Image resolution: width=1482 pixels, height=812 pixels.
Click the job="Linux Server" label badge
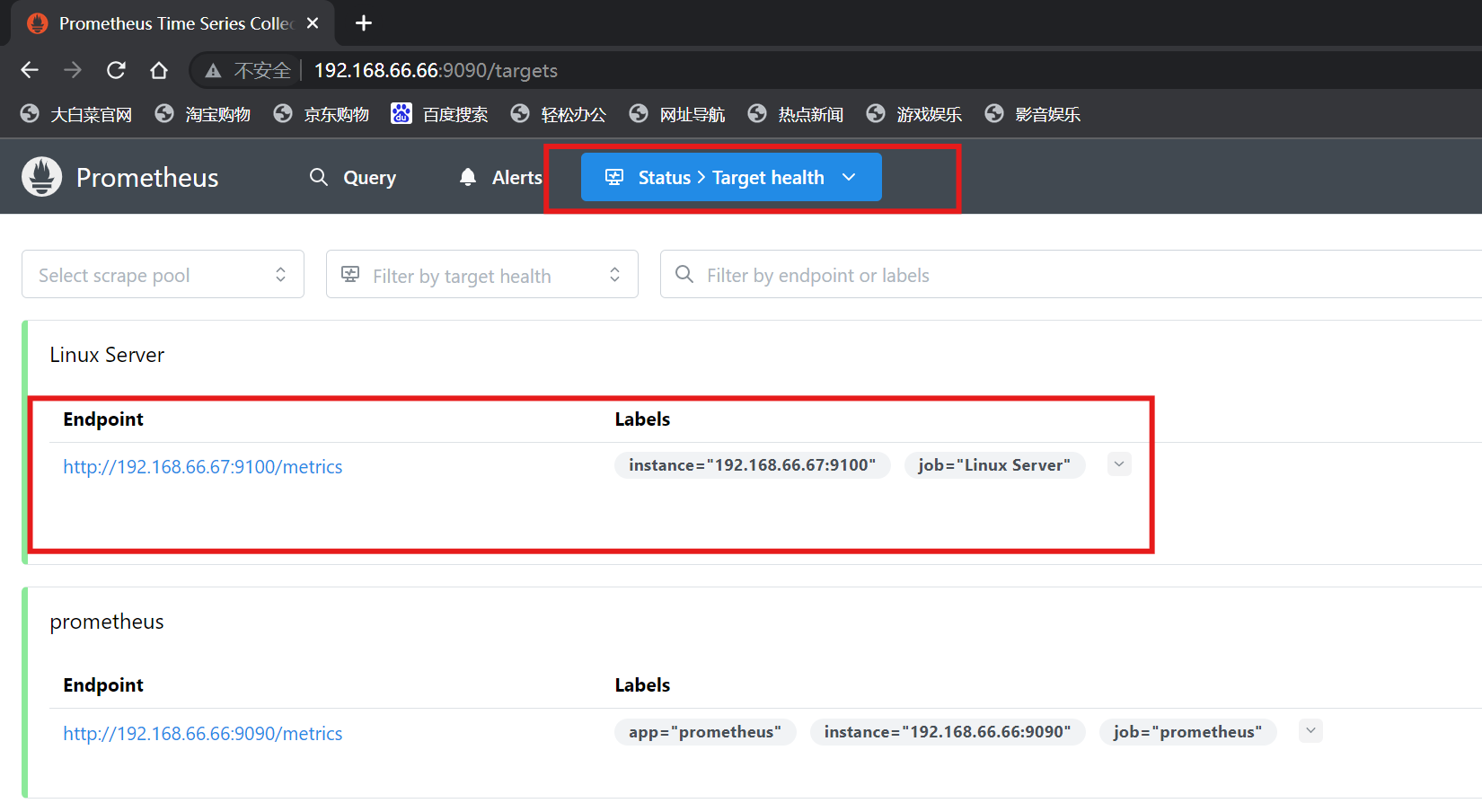[x=994, y=465]
